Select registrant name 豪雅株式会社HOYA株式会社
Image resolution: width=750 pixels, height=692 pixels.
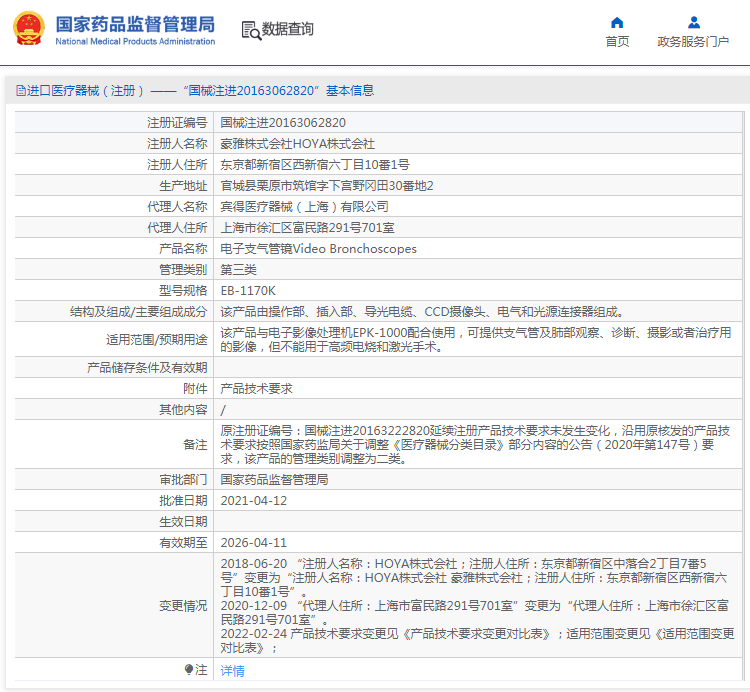pos(297,143)
